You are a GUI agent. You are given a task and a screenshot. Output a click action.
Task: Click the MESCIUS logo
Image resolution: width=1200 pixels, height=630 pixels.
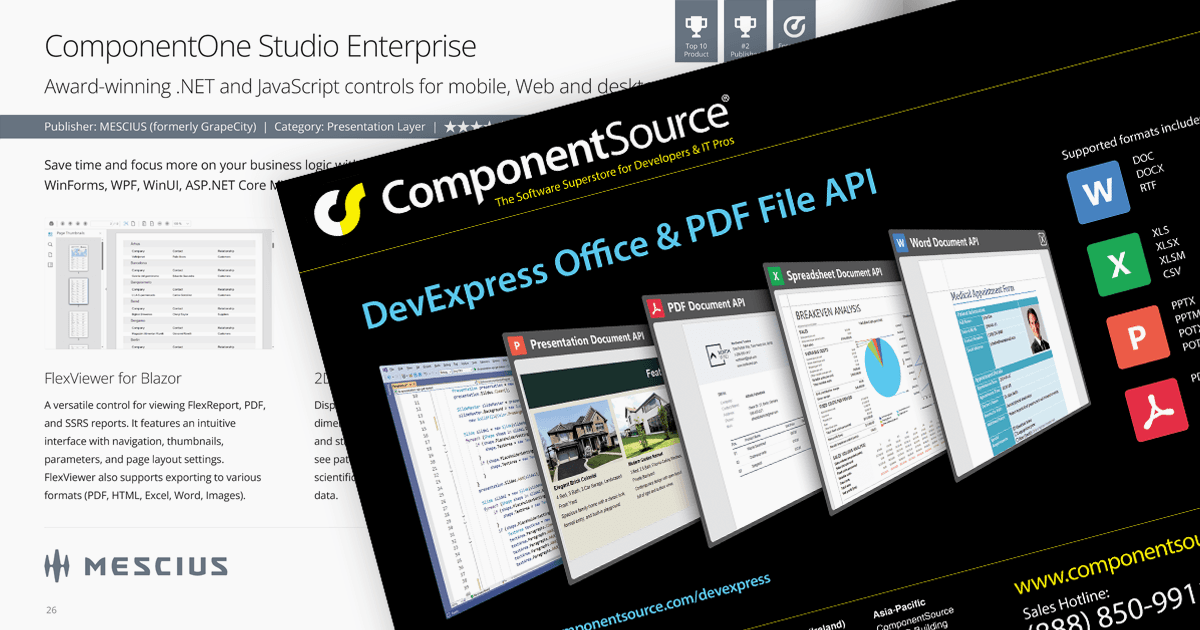(136, 566)
